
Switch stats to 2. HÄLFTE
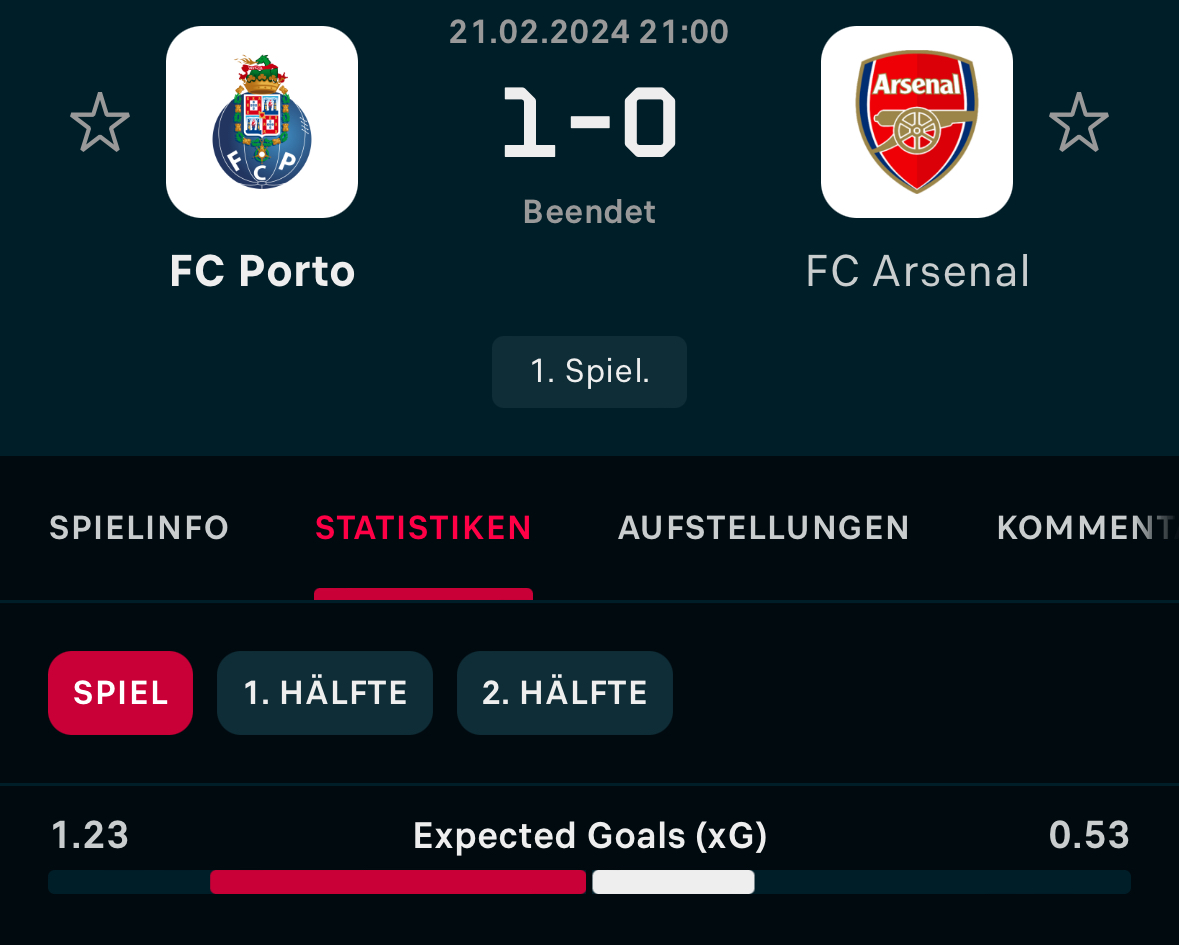[x=565, y=692]
